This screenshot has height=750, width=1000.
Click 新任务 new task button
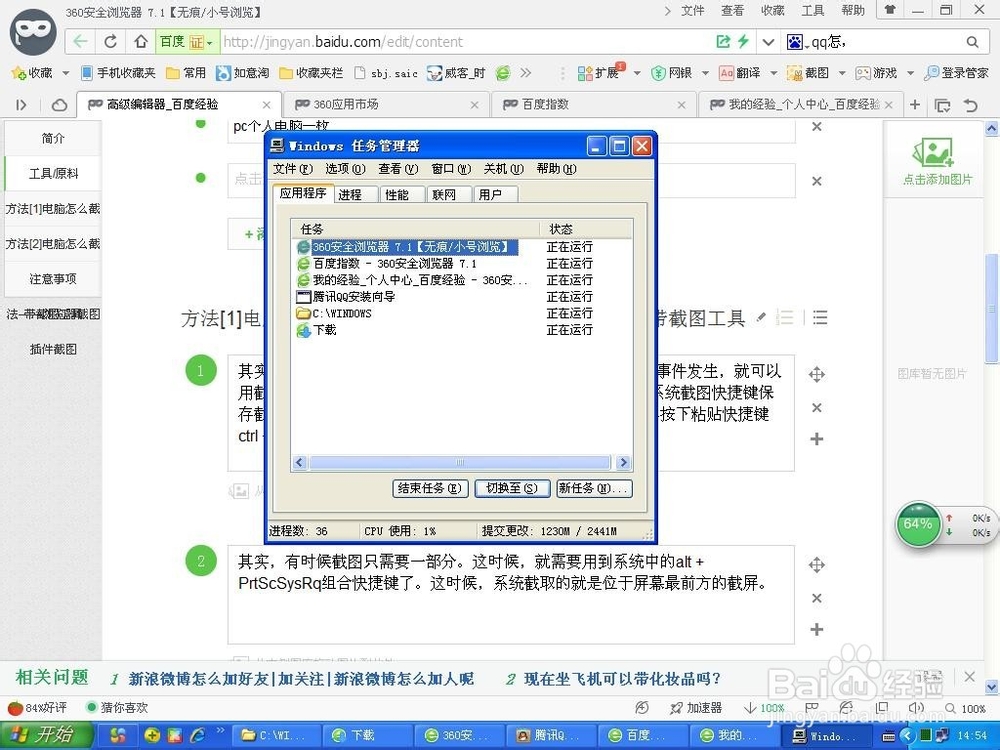pyautogui.click(x=594, y=489)
